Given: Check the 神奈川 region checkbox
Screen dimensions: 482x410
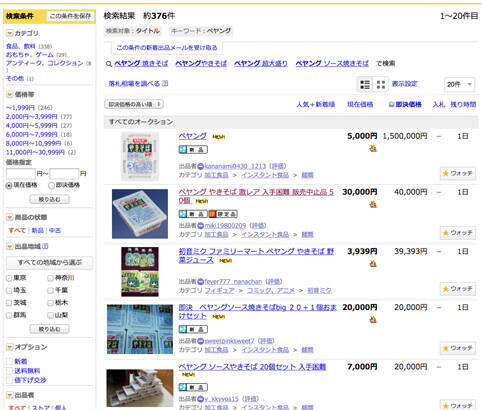Looking at the screenshot, I should coord(50,278).
